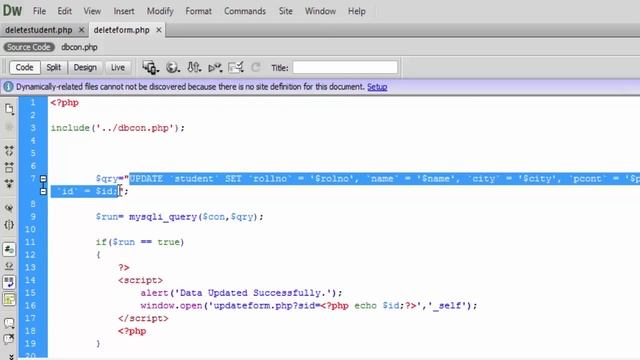Click the Remove Comment icon
Image resolution: width=640 pixels, height=360 pixels.
(x=9, y=339)
